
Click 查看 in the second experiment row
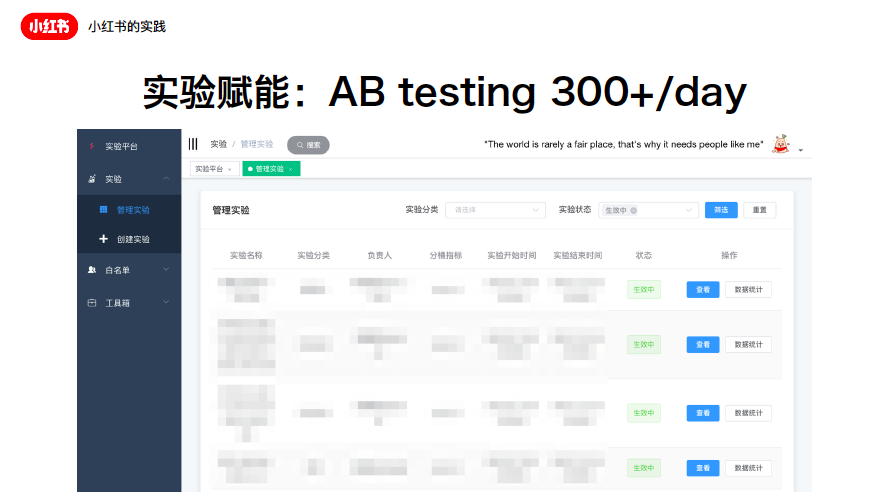[x=703, y=345]
